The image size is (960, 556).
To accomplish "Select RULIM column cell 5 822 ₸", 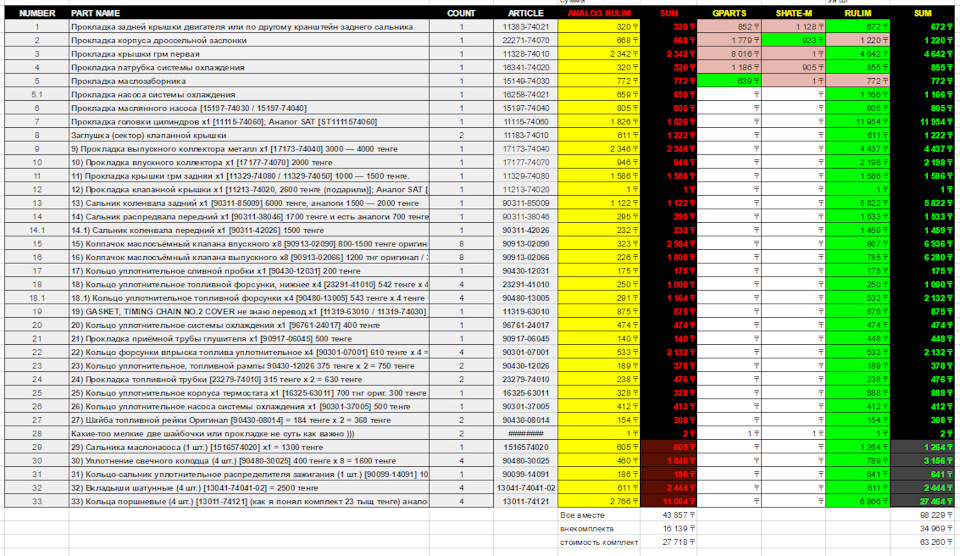I will pyautogui.click(x=858, y=203).
